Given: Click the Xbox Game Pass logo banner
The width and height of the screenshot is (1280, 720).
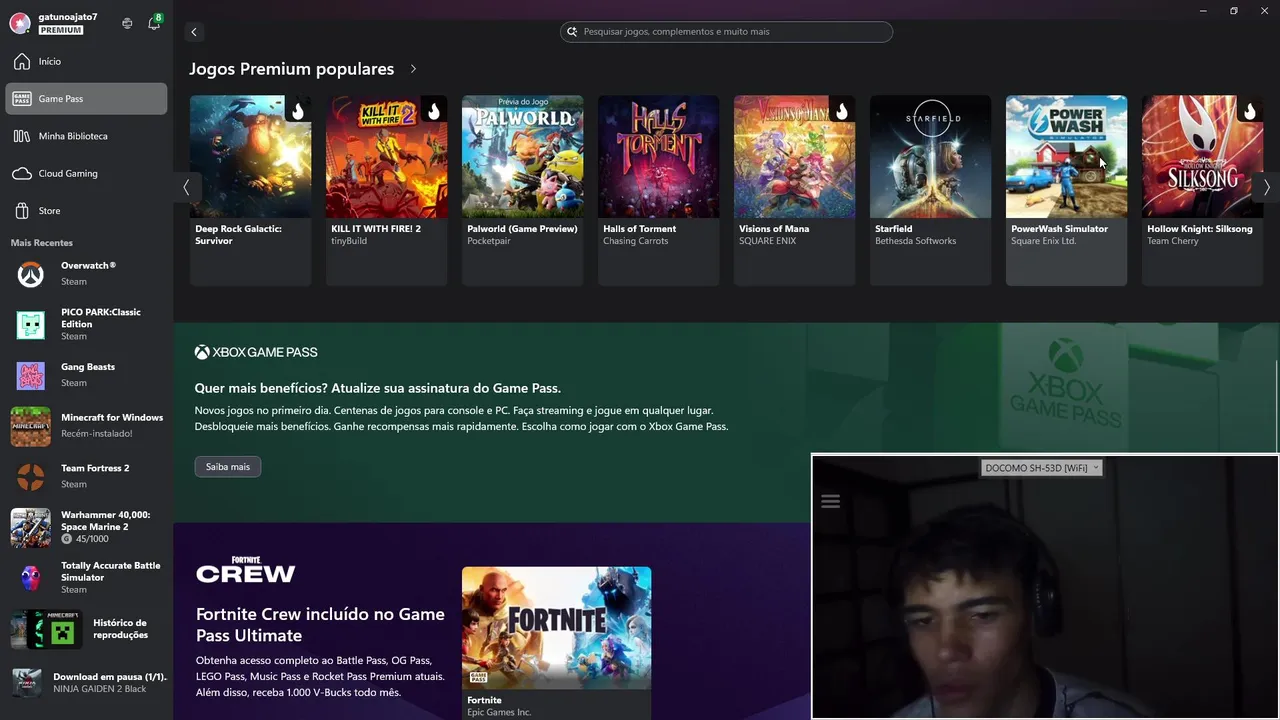Looking at the screenshot, I should point(256,352).
